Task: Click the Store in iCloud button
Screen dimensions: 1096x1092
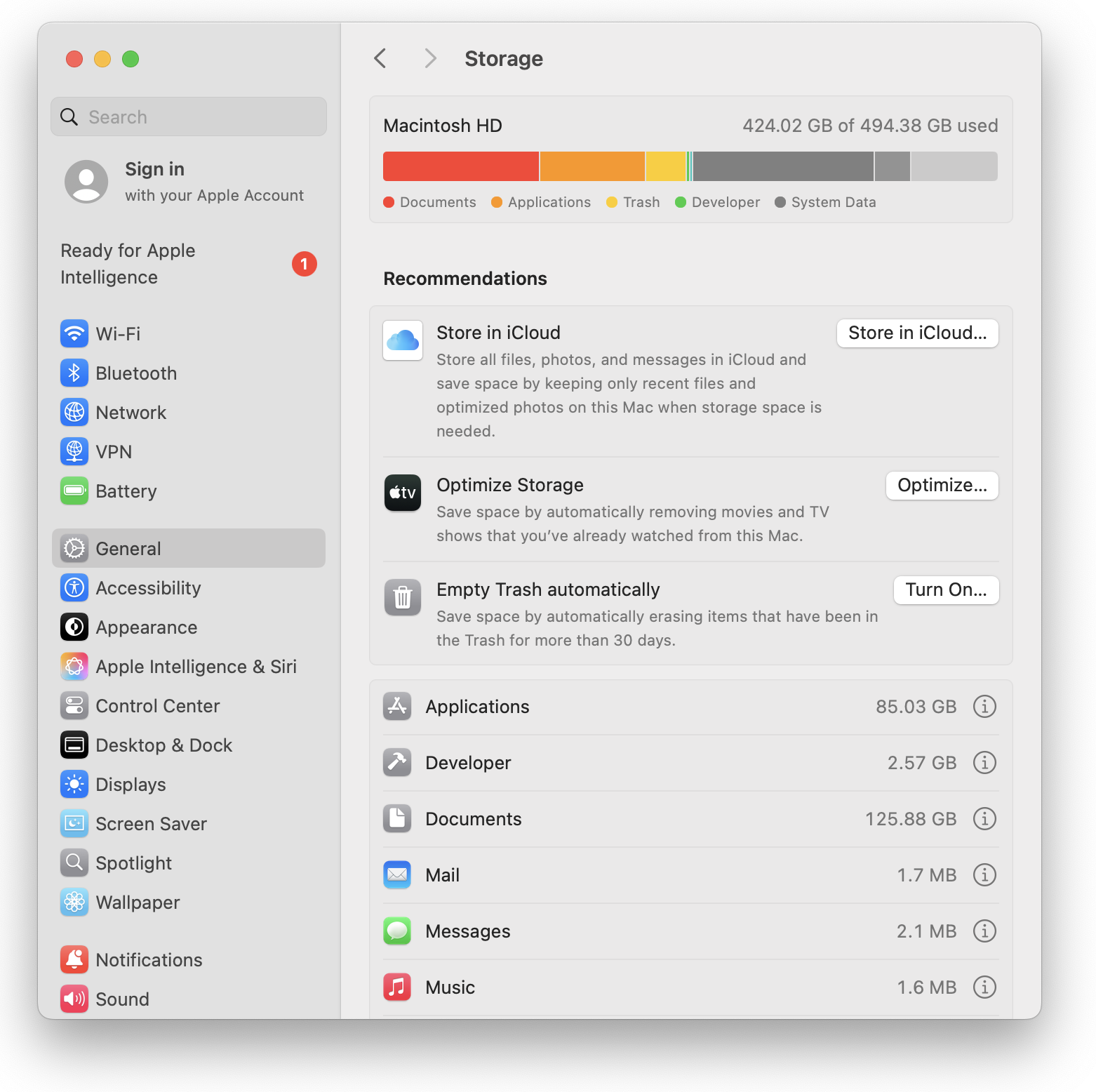Action: (x=917, y=333)
